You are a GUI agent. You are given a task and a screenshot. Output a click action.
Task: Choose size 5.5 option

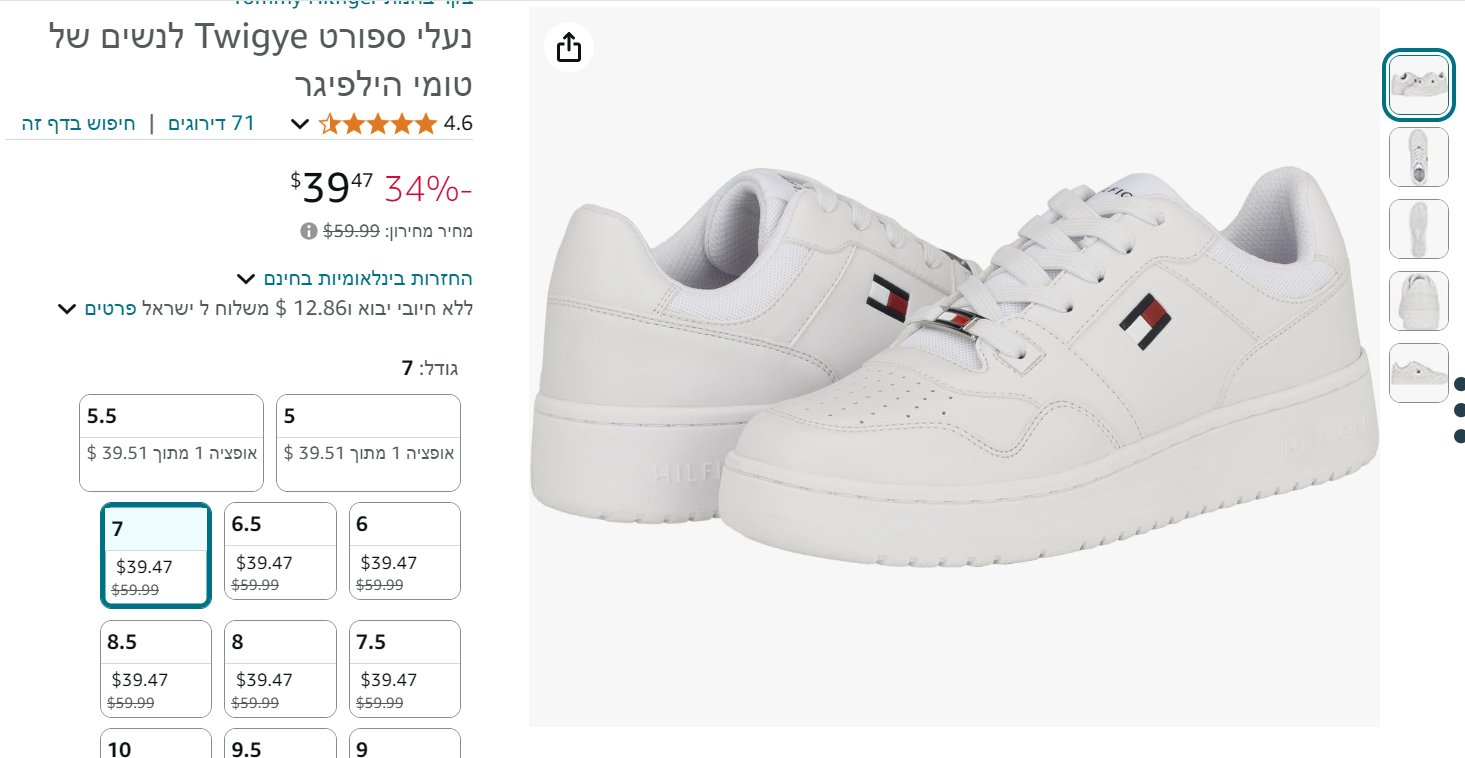[x=171, y=442]
